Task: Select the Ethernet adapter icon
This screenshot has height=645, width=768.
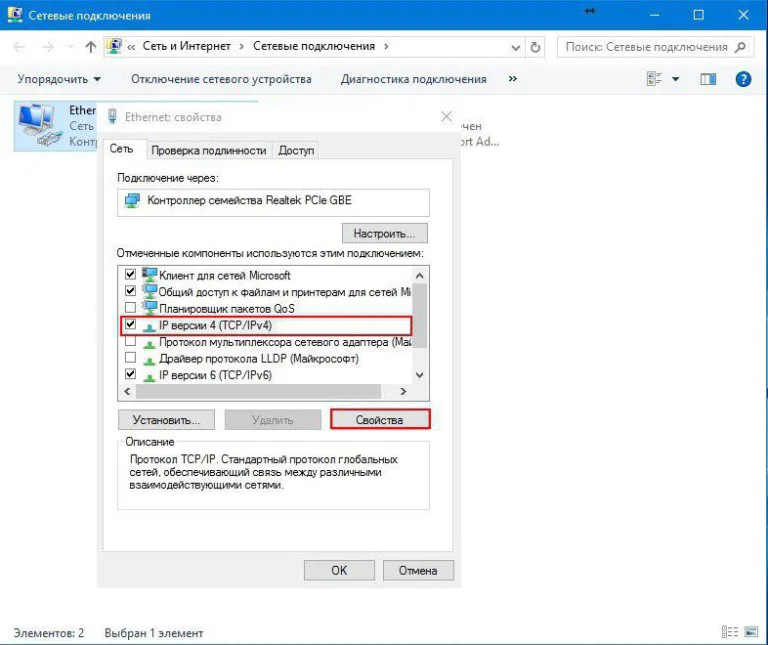Action: tap(39, 125)
